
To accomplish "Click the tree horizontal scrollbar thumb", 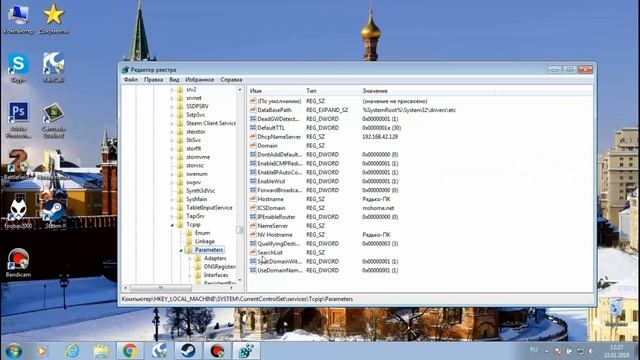I will (160, 288).
